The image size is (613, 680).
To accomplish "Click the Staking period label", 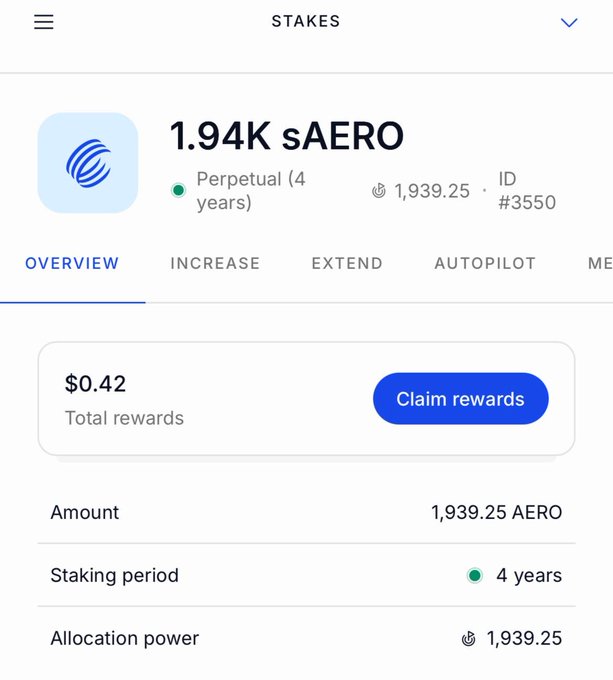I will 114,575.
